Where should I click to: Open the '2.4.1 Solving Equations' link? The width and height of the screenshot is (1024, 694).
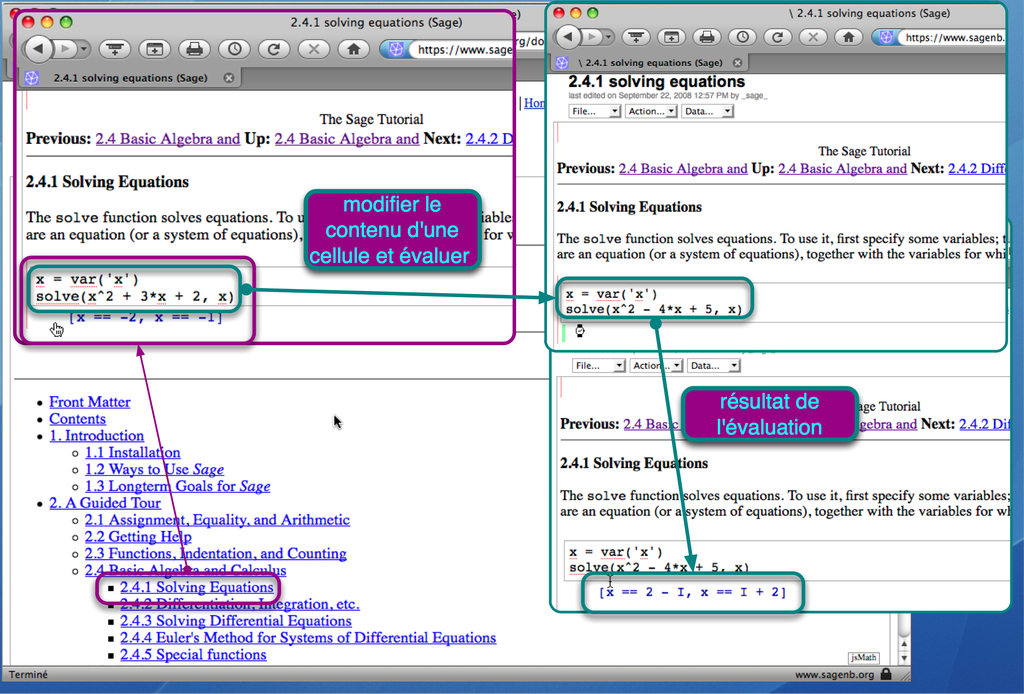197,588
